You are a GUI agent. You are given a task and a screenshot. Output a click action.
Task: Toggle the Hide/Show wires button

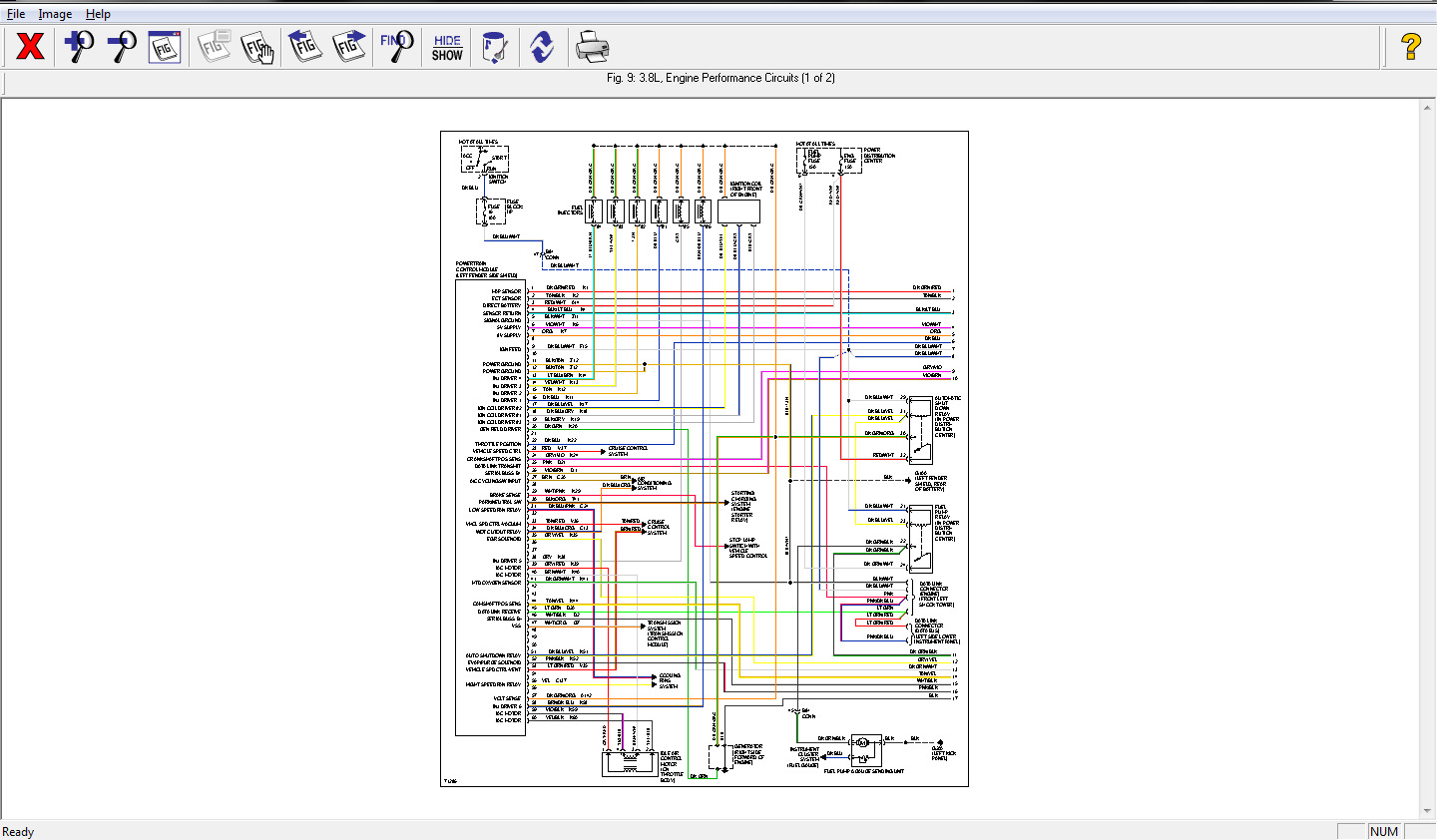[447, 46]
